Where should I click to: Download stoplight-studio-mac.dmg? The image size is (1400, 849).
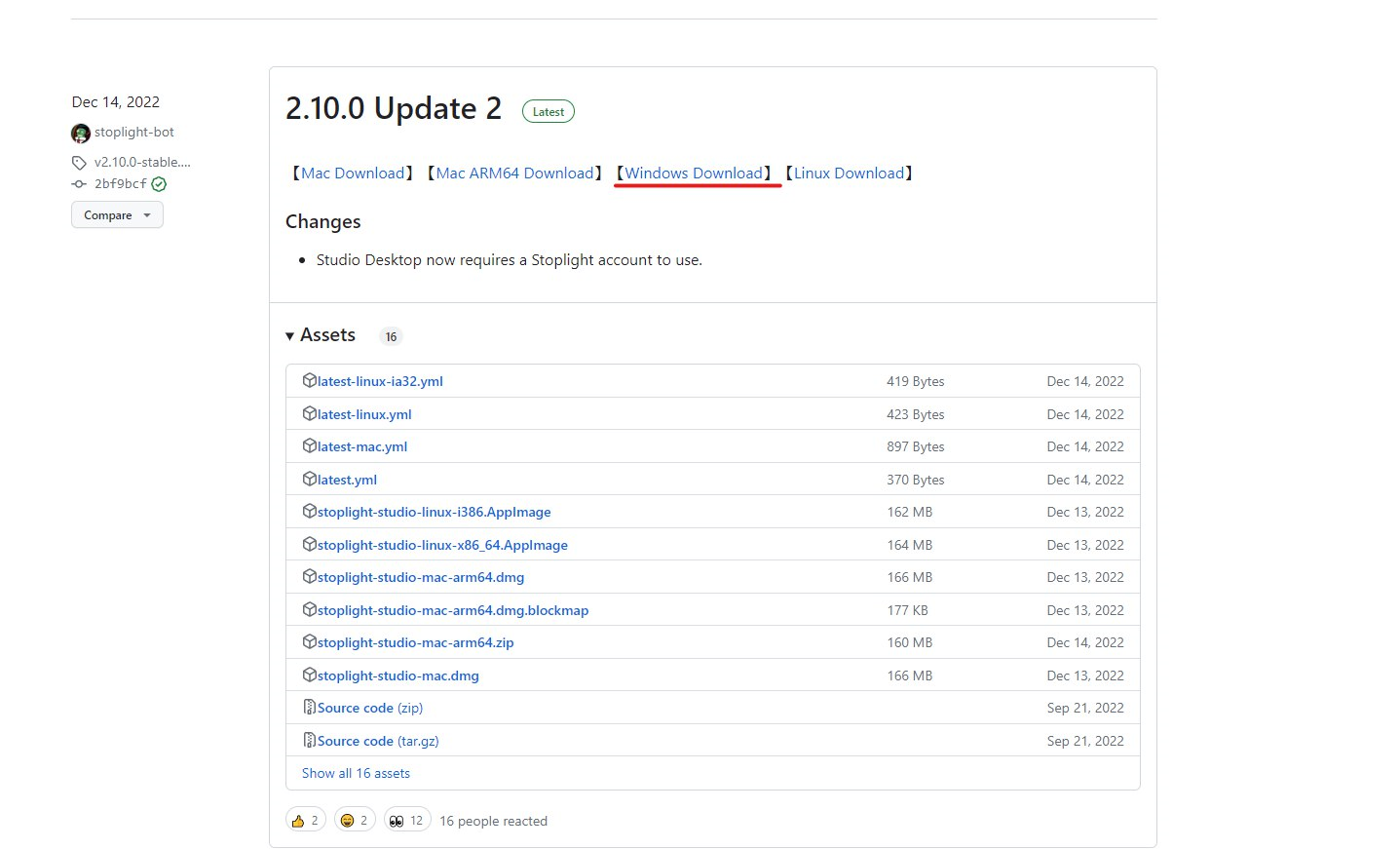398,675
